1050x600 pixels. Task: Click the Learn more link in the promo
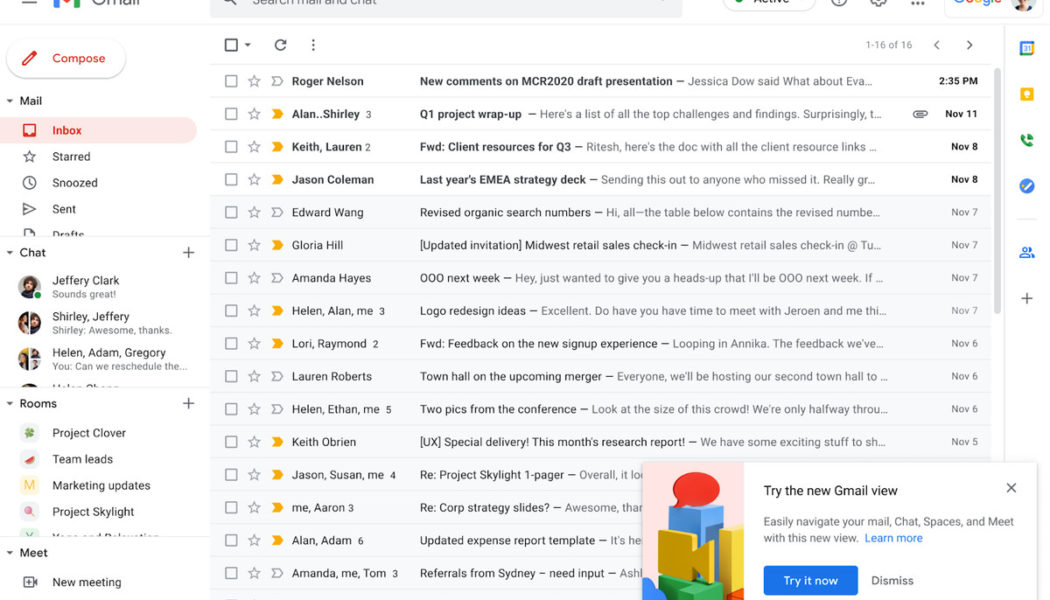[x=893, y=538]
